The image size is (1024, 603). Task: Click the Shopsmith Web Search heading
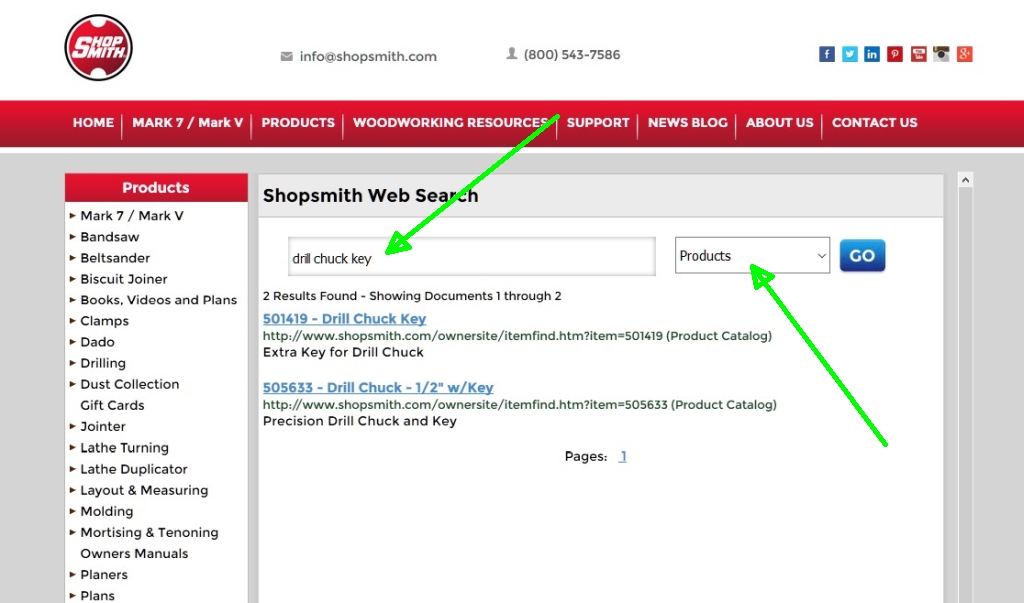click(x=370, y=195)
